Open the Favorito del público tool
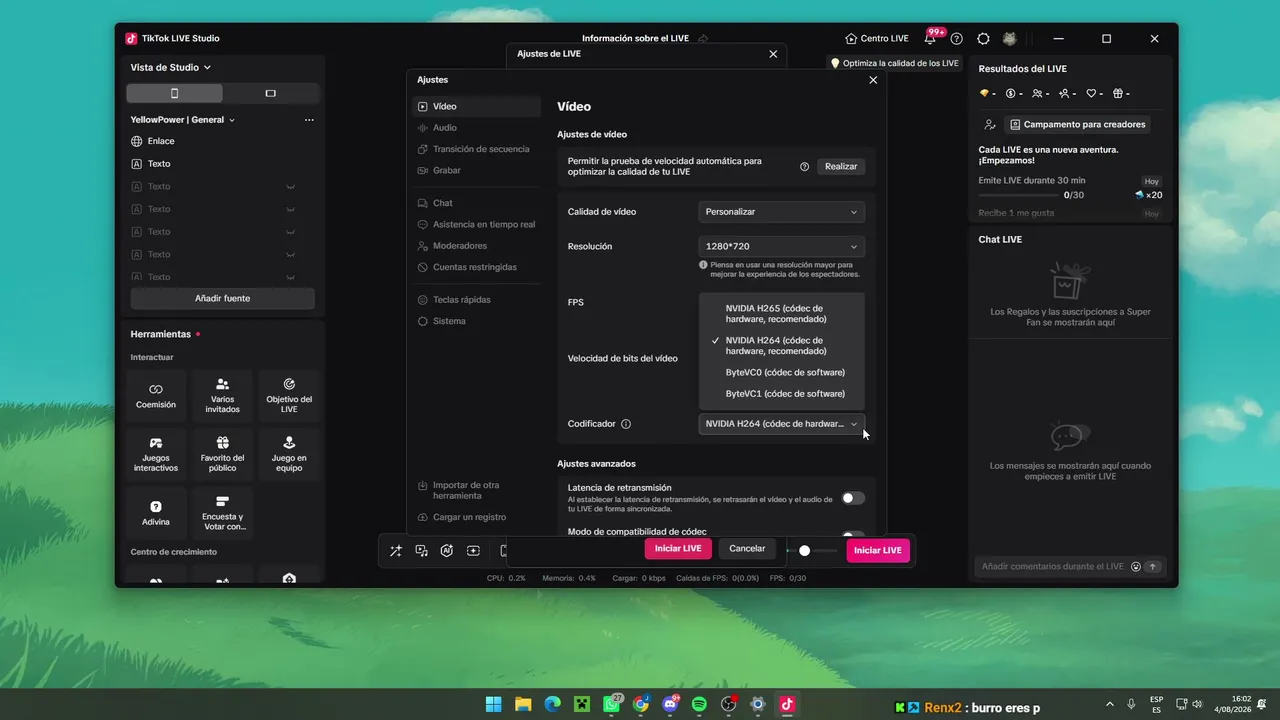The image size is (1280, 720). point(223,454)
